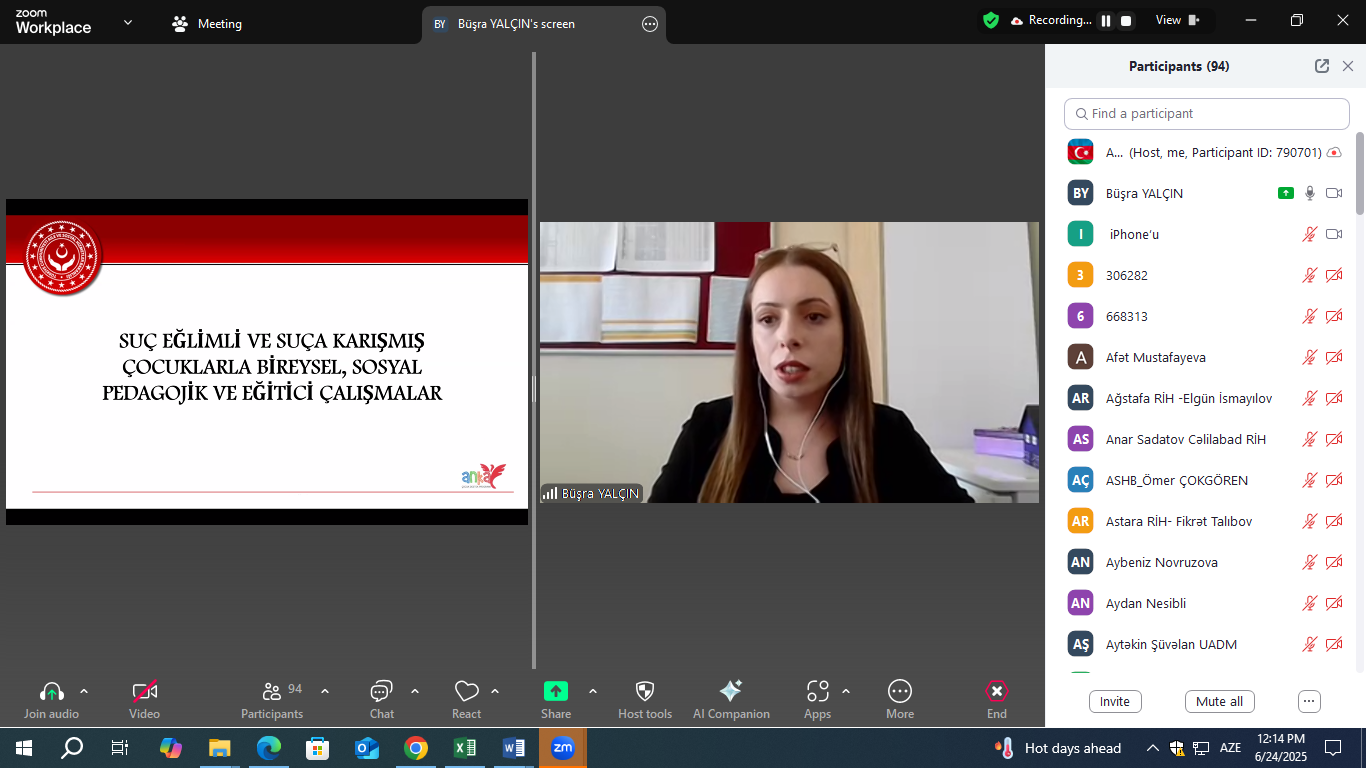Expand the Share options arrow
This screenshot has height=768, width=1366.
[593, 691]
